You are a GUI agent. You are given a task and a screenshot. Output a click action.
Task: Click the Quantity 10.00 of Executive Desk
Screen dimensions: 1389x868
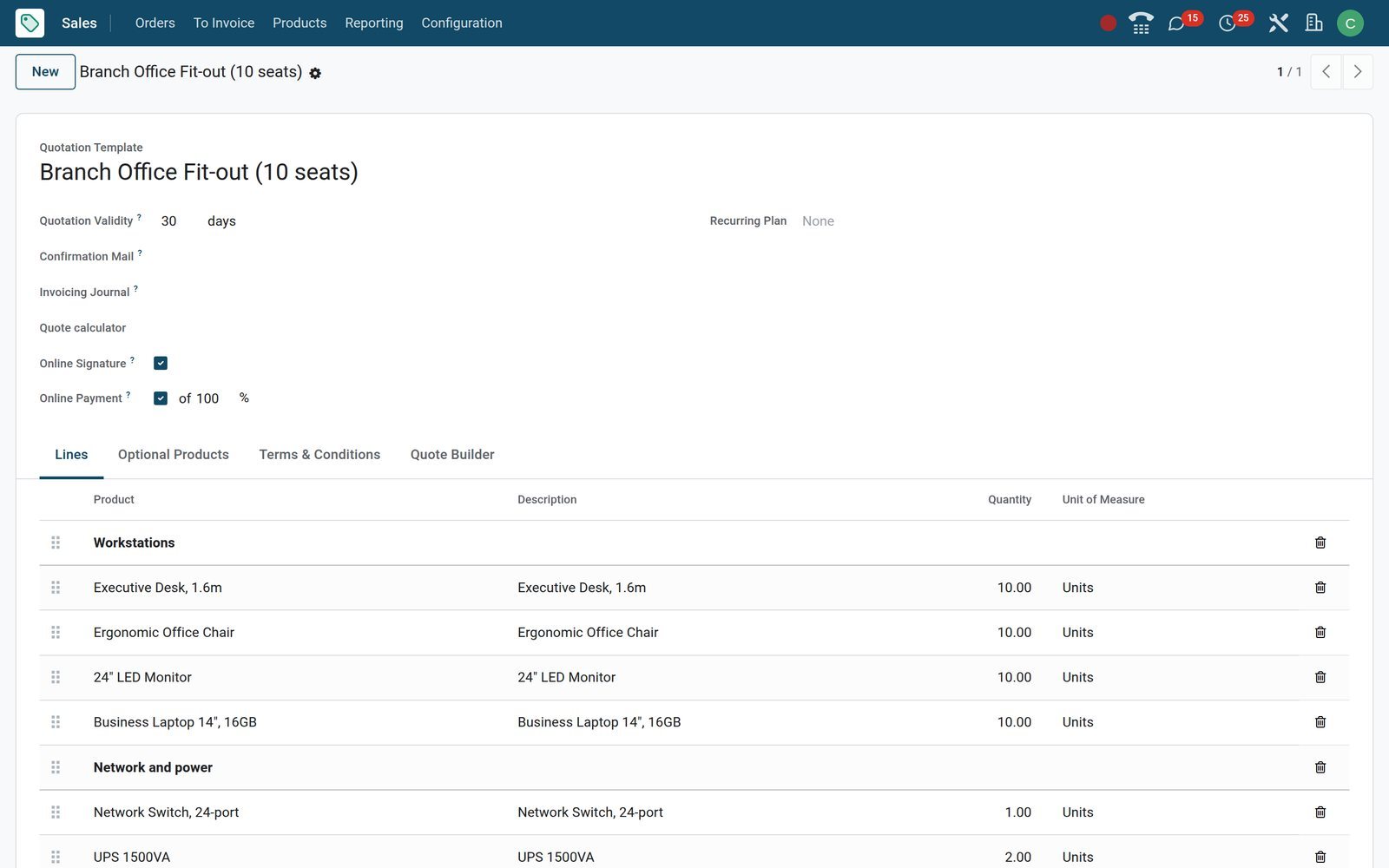tap(1014, 588)
